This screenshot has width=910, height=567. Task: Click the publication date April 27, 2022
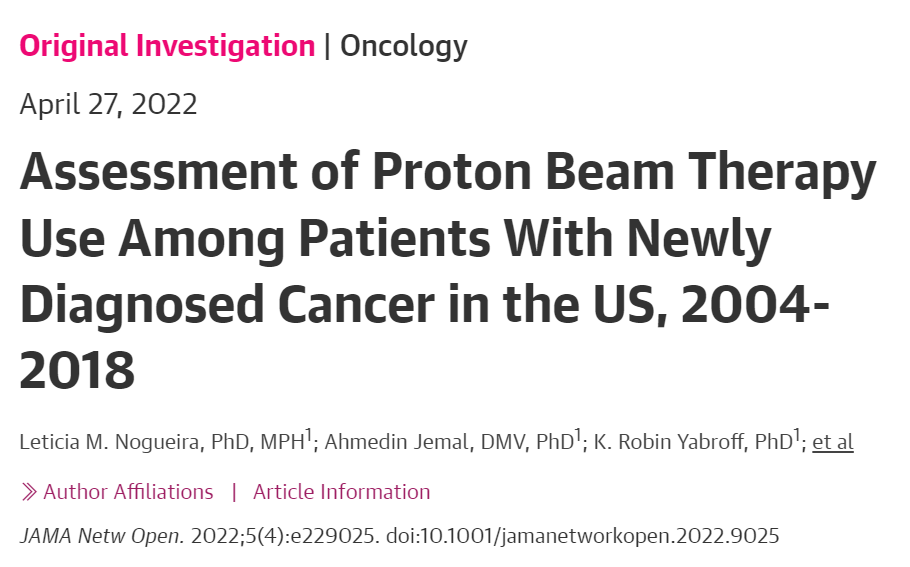pyautogui.click(x=108, y=104)
